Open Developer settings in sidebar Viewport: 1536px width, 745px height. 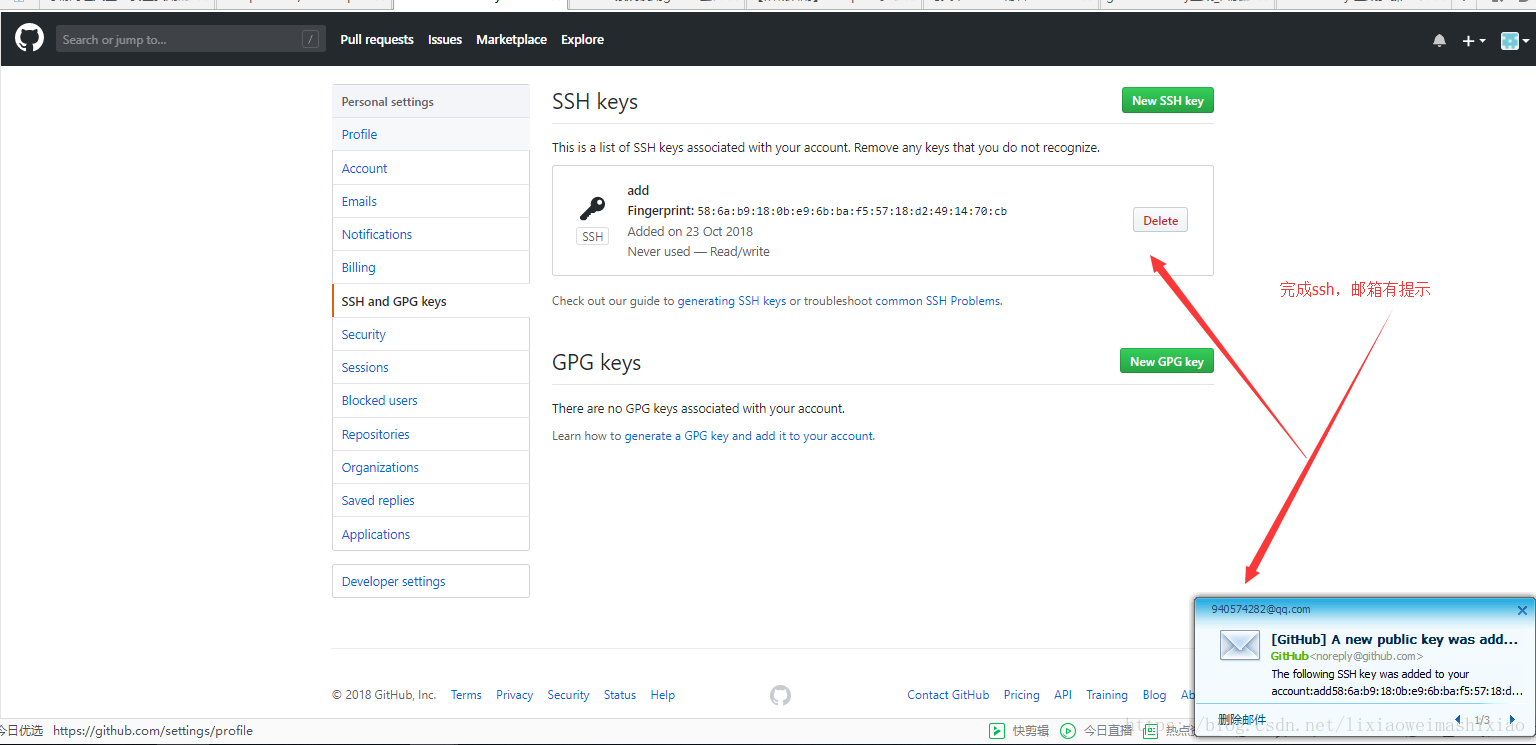431,581
